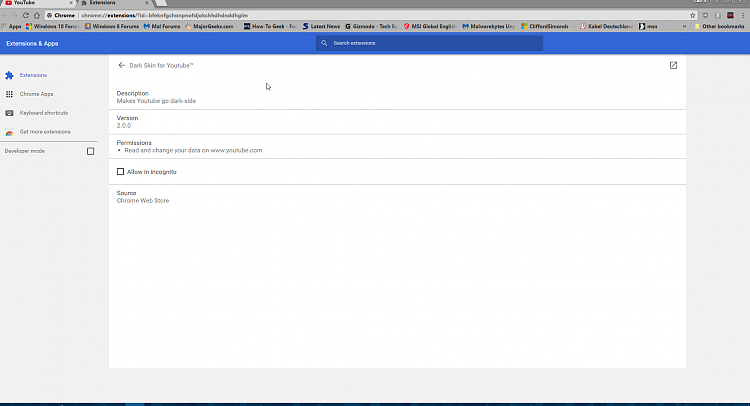Screen dimensions: 750x406
Task: Open a new tab with the tab-strip button
Action: (161, 3)
